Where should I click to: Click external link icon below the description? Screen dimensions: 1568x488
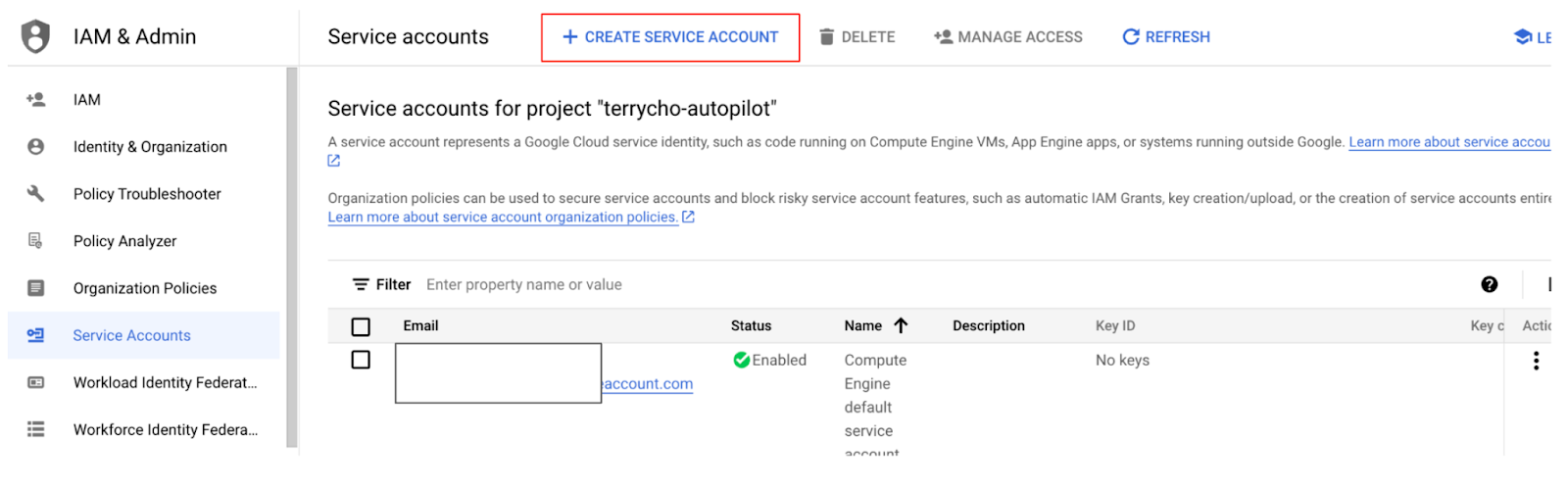click(334, 161)
